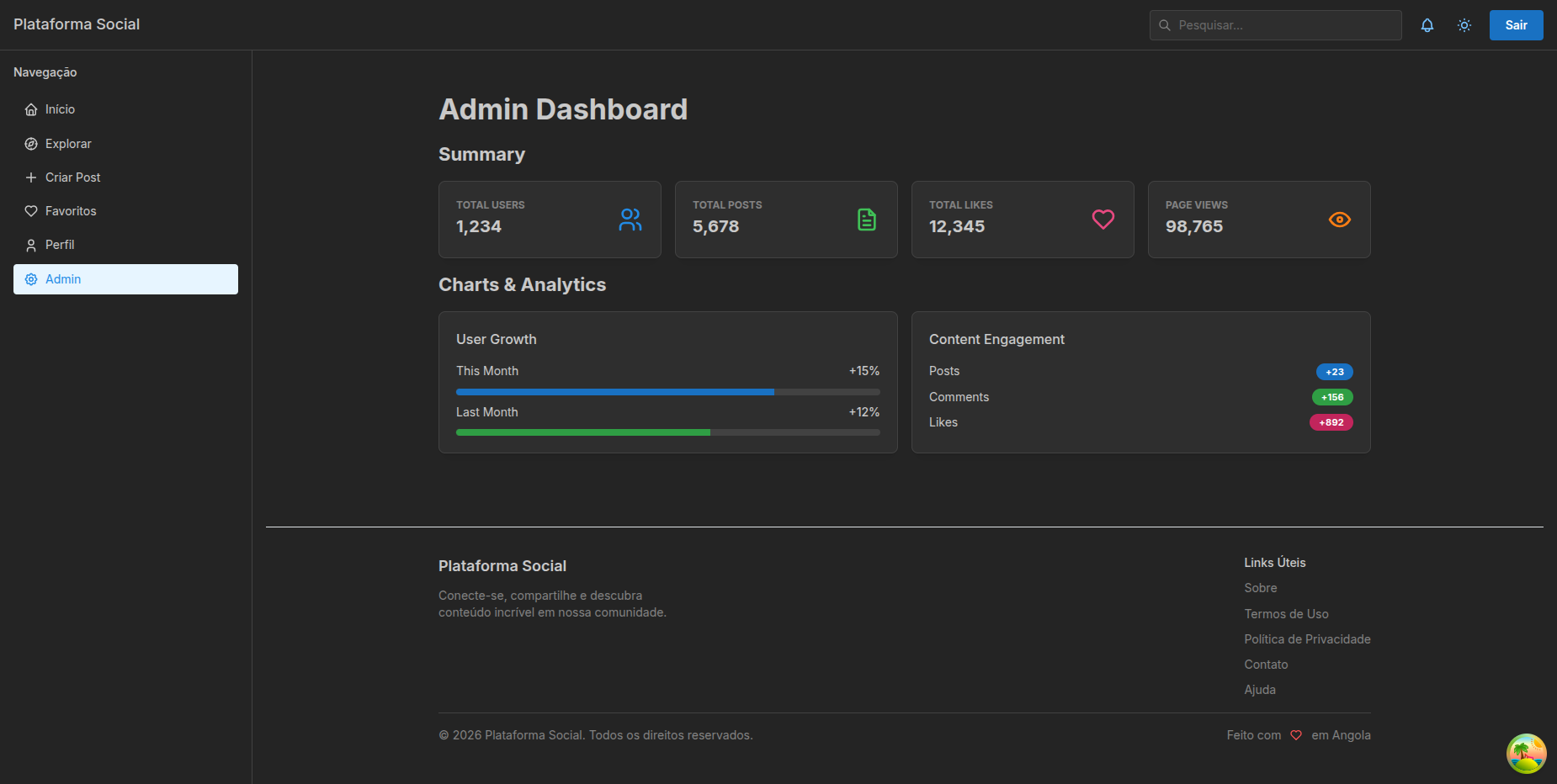Click the +892 Likes badge
Screen dimensions: 1557x784
click(1331, 422)
